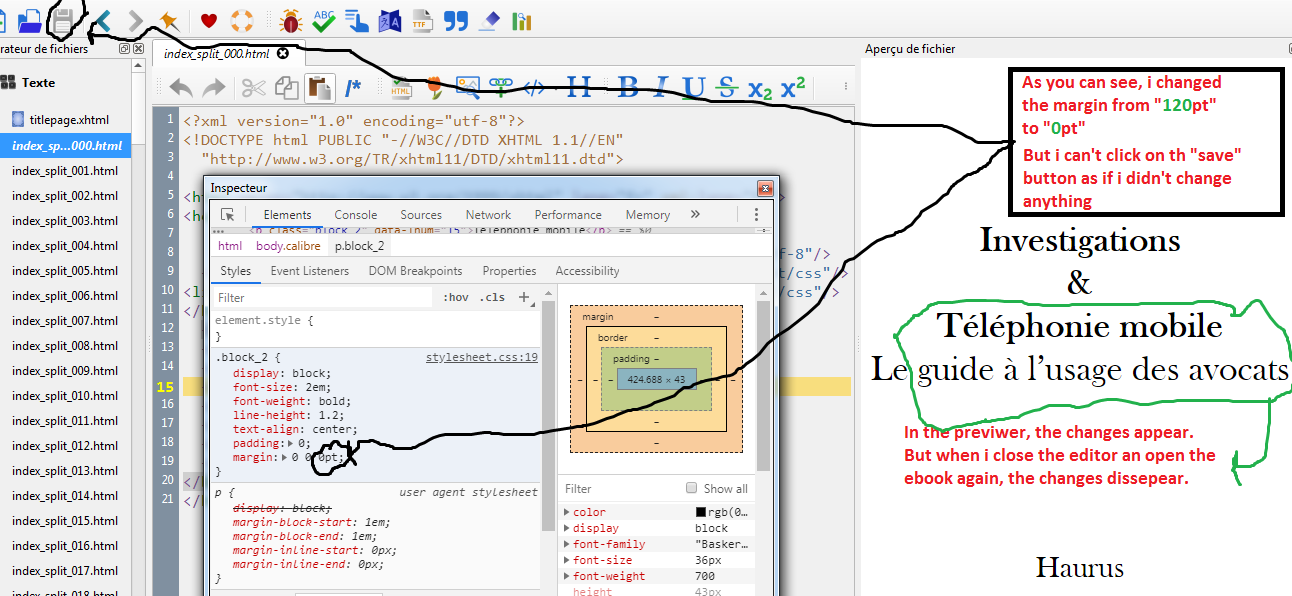Viewport: 1292px width, 596px height.
Task: Expand the font-family computed property
Action: (x=568, y=544)
